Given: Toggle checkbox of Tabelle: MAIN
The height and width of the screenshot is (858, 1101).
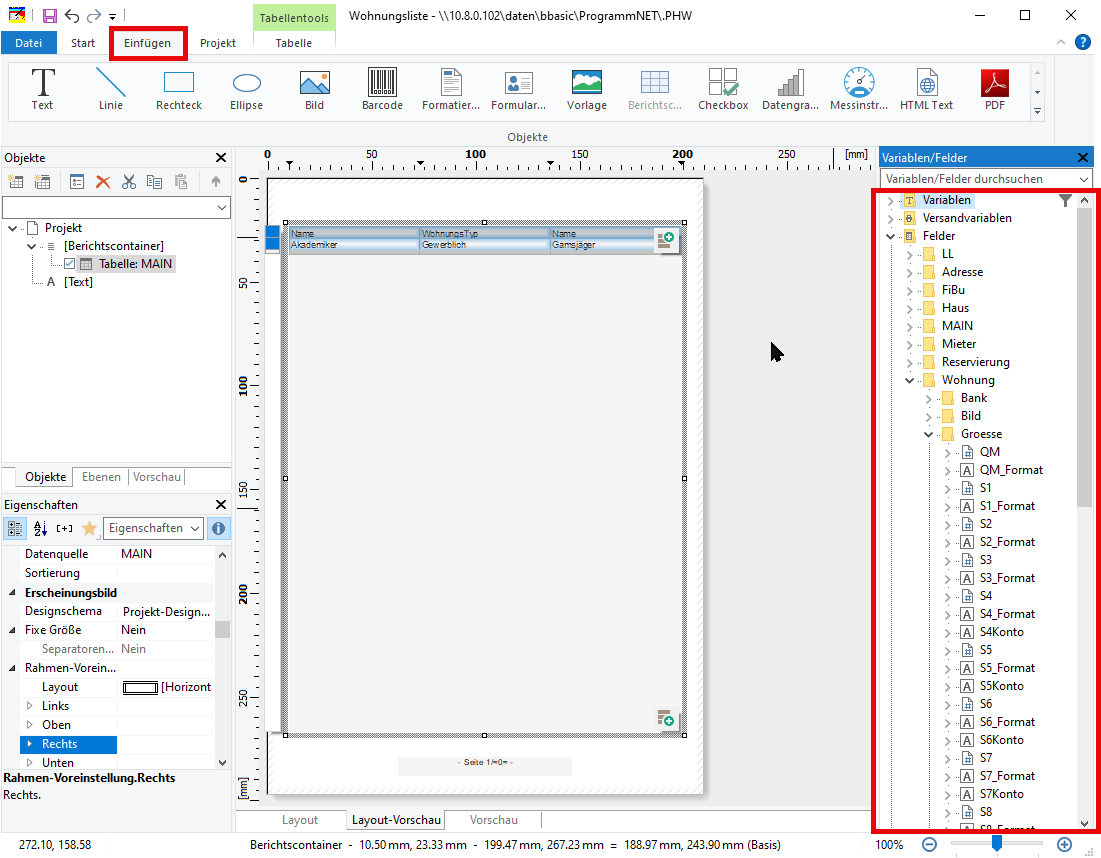Looking at the screenshot, I should [x=69, y=264].
